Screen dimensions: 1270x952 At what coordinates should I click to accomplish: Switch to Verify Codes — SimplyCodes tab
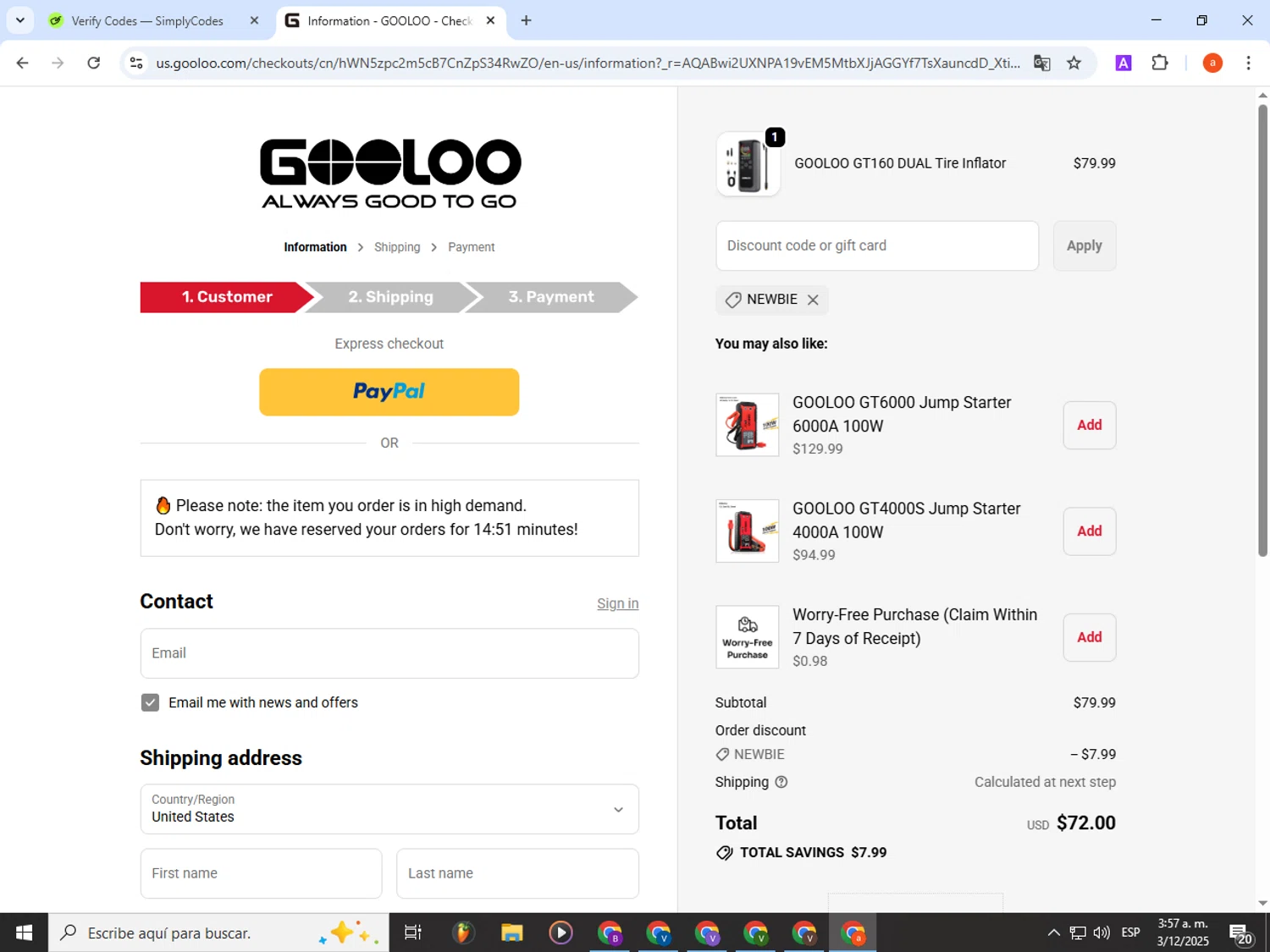pyautogui.click(x=147, y=20)
